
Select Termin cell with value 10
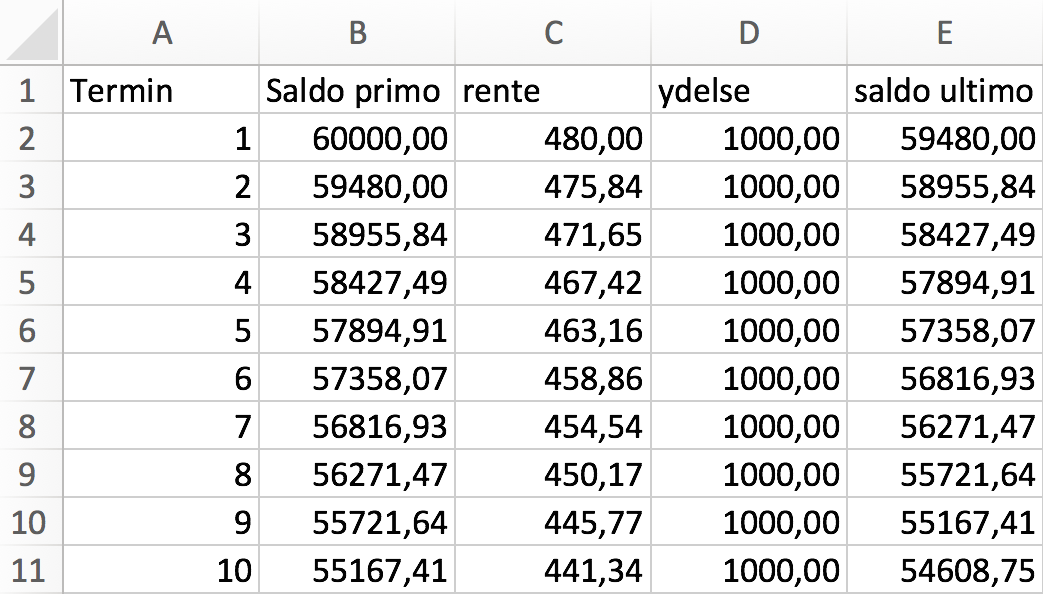(x=161, y=569)
